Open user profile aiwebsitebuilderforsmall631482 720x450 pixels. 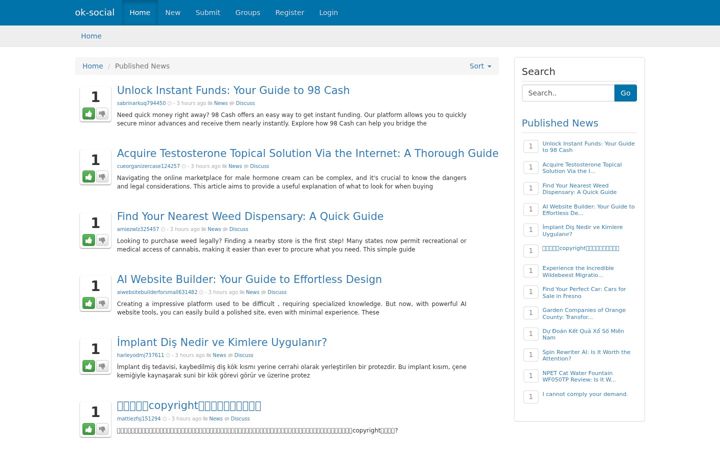[x=157, y=292]
